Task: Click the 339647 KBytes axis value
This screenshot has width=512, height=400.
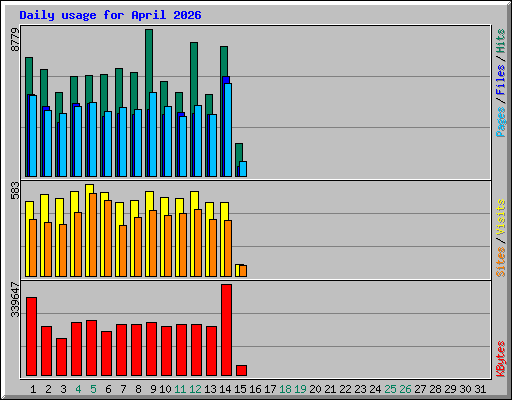Action: pos(15,299)
